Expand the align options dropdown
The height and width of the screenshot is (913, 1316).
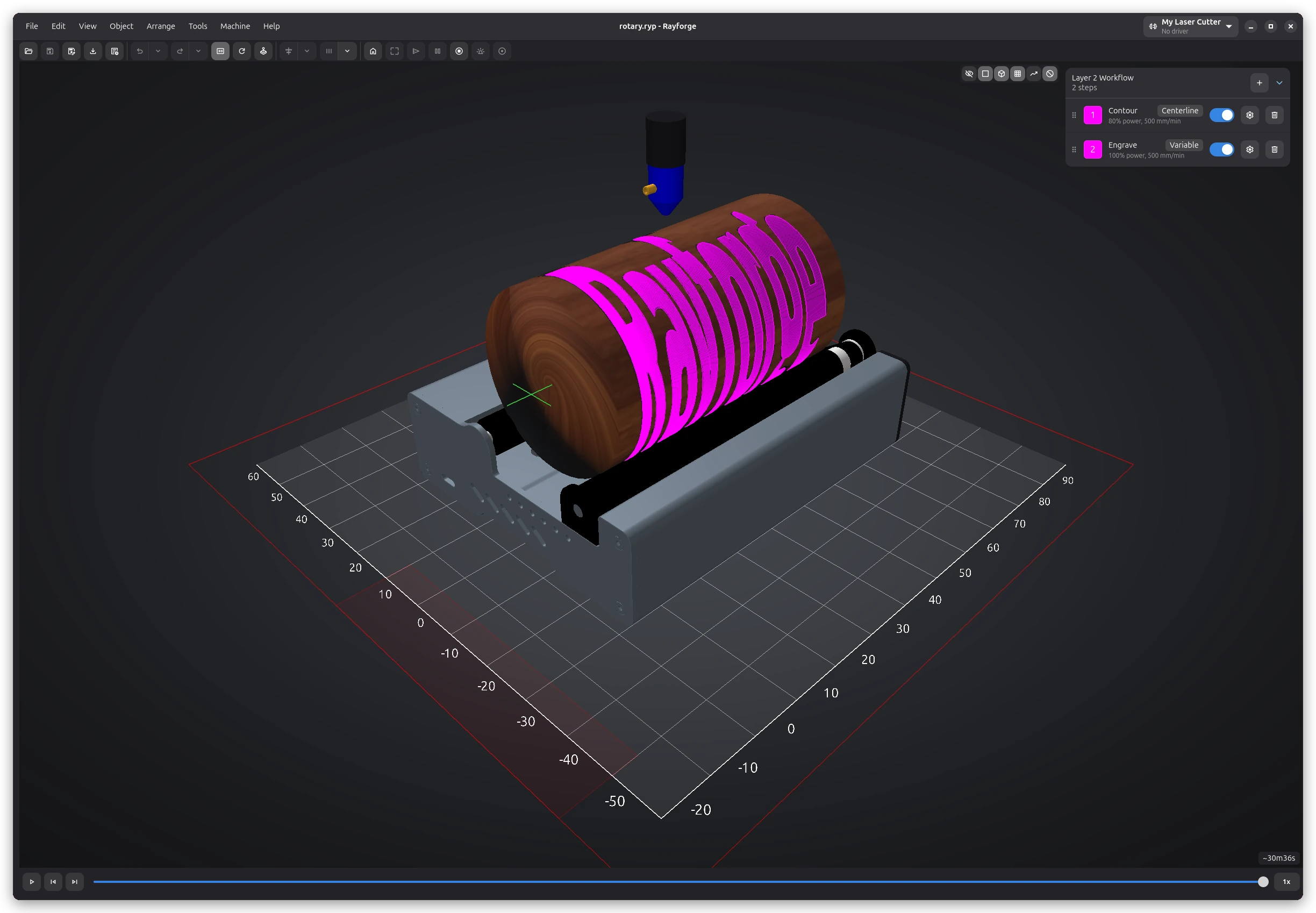pyautogui.click(x=307, y=51)
